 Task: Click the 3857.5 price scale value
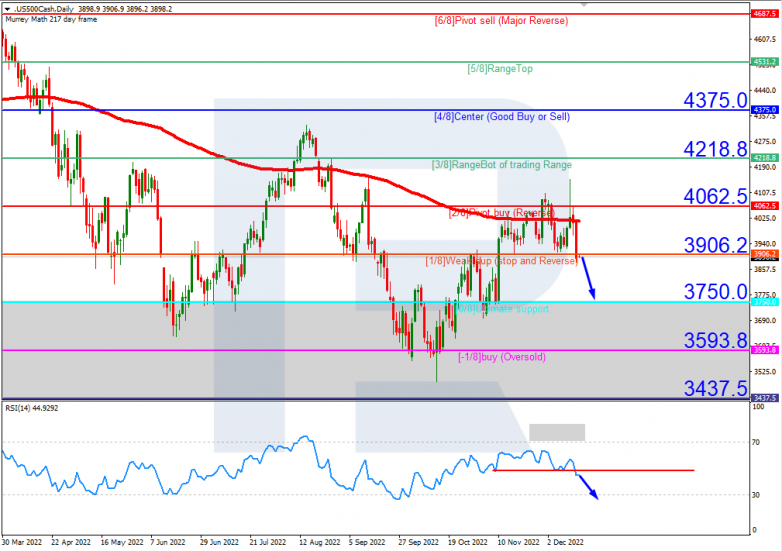765,269
